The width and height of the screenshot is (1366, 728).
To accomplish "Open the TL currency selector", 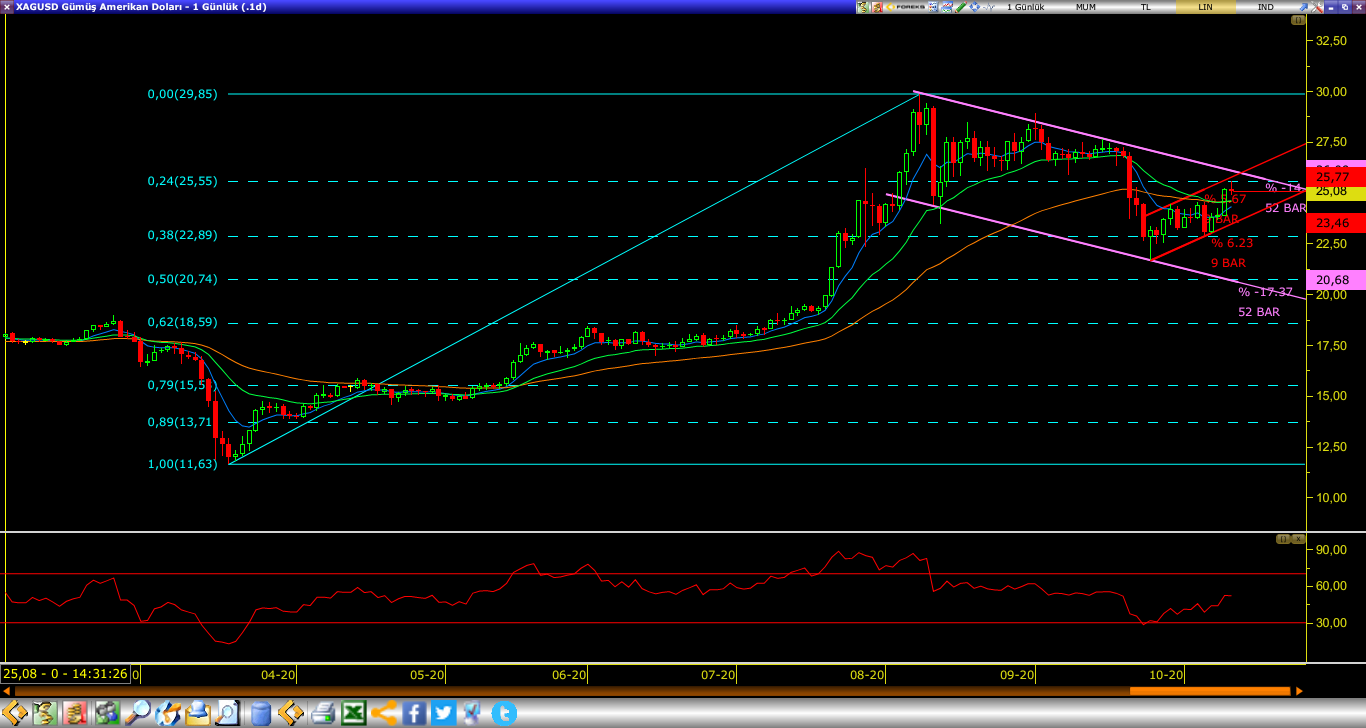I will 1146,7.
